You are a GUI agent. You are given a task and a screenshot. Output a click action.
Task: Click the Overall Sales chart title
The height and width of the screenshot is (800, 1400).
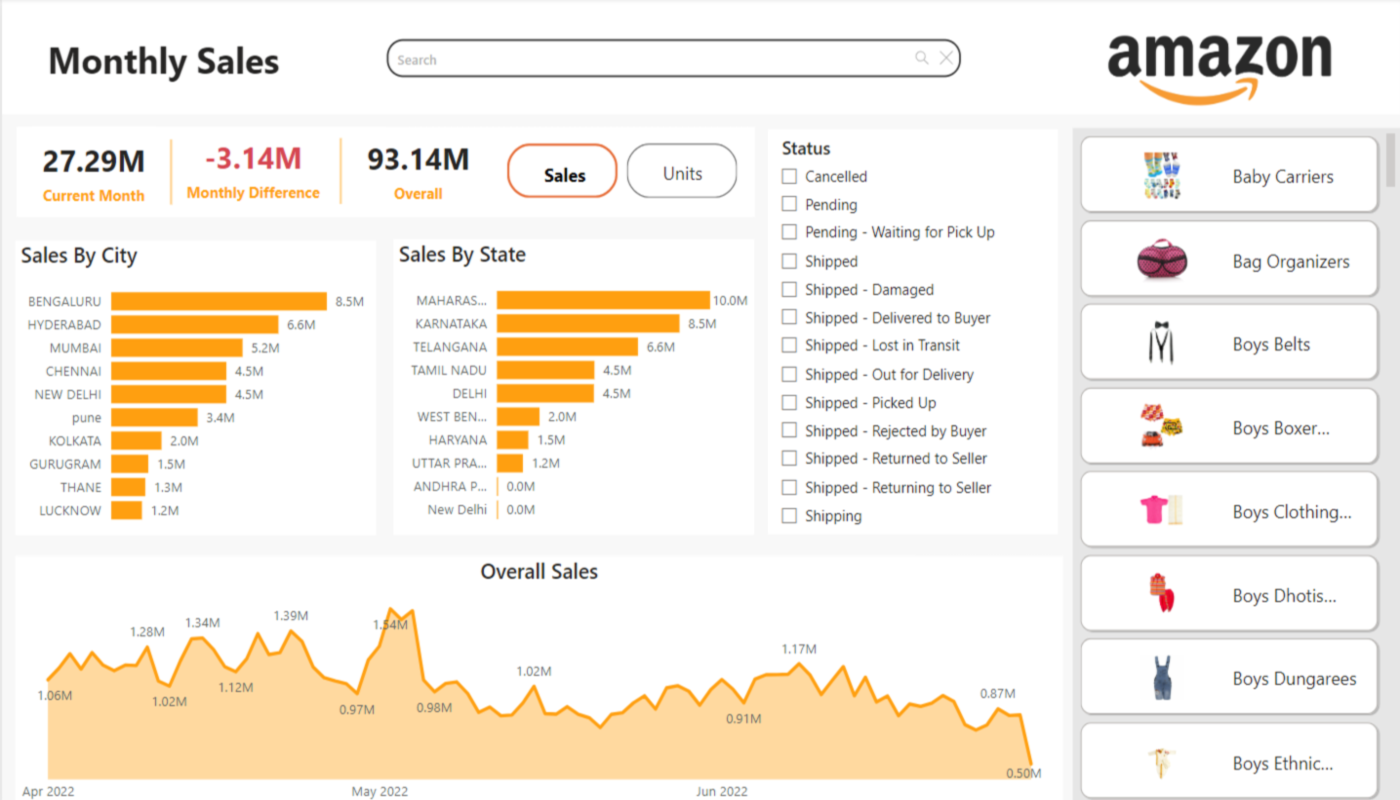tap(539, 572)
